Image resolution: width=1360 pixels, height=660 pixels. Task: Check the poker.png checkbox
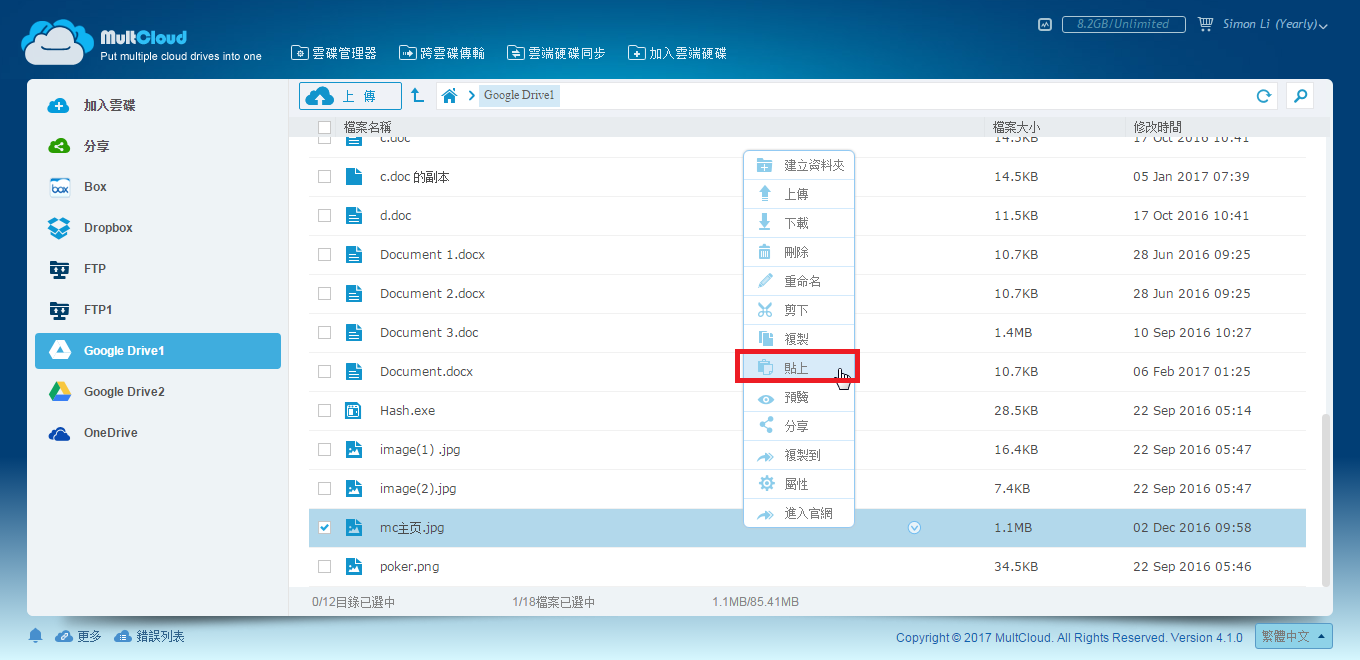pyautogui.click(x=324, y=566)
